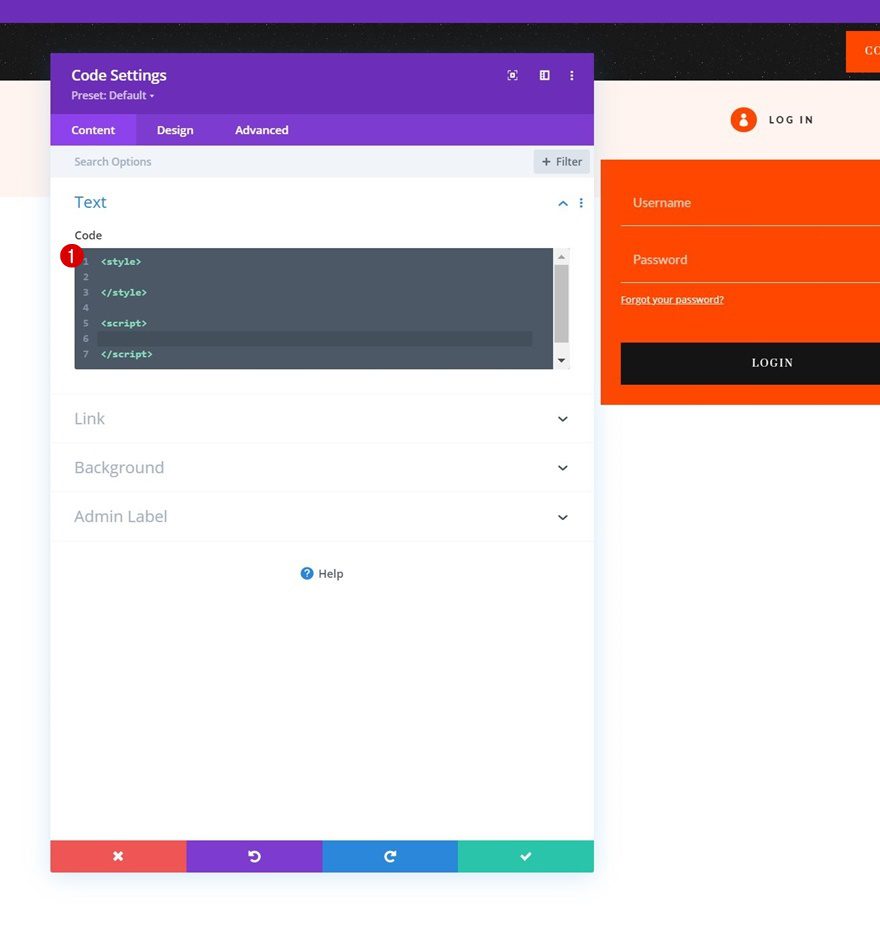Expand the Admin Label section
880x930 pixels.
563,517
